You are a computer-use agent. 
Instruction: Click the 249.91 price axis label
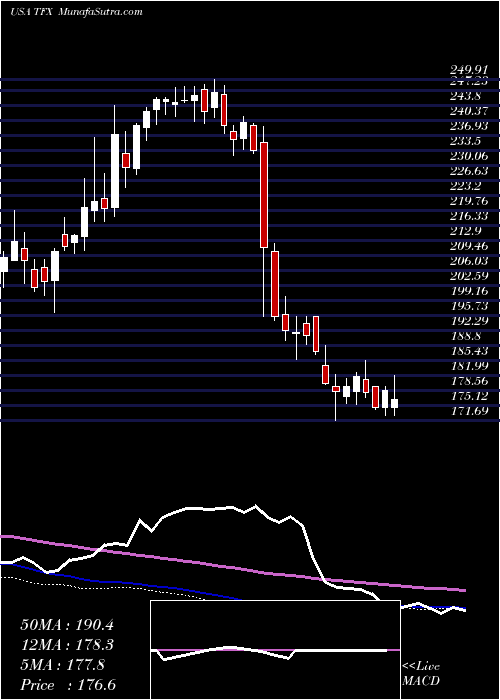[468, 70]
